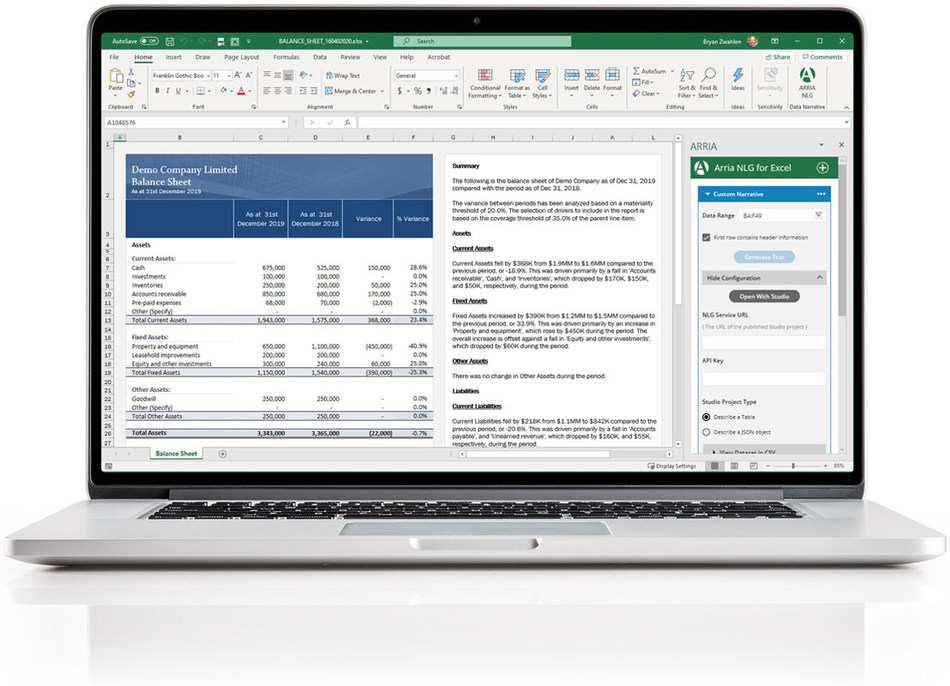Open the Comments button
This screenshot has width=950, height=686.
point(822,57)
